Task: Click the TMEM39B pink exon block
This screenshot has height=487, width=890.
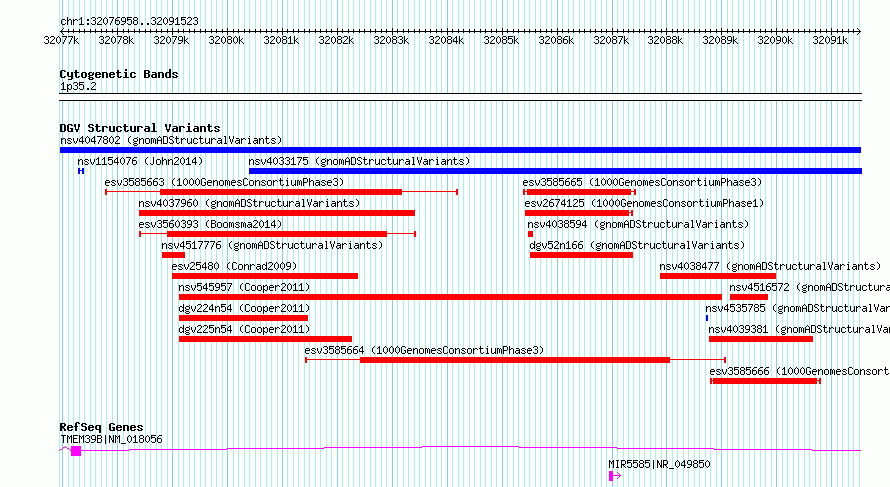Action: (76, 451)
